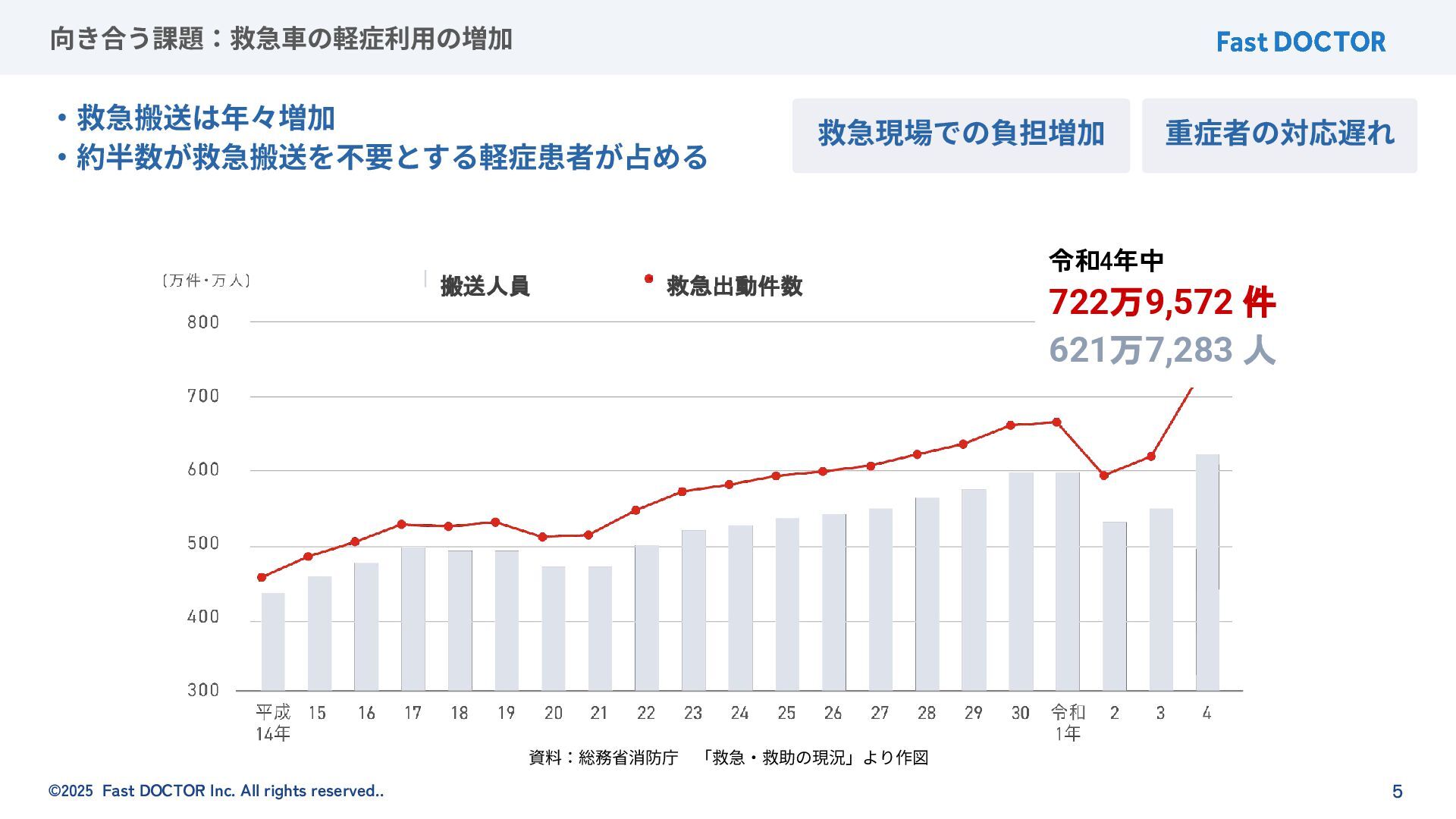Viewport: 1456px width, 819px height.
Task: Click the 重症者の対応遅れ box
Action: pyautogui.click(x=1279, y=134)
